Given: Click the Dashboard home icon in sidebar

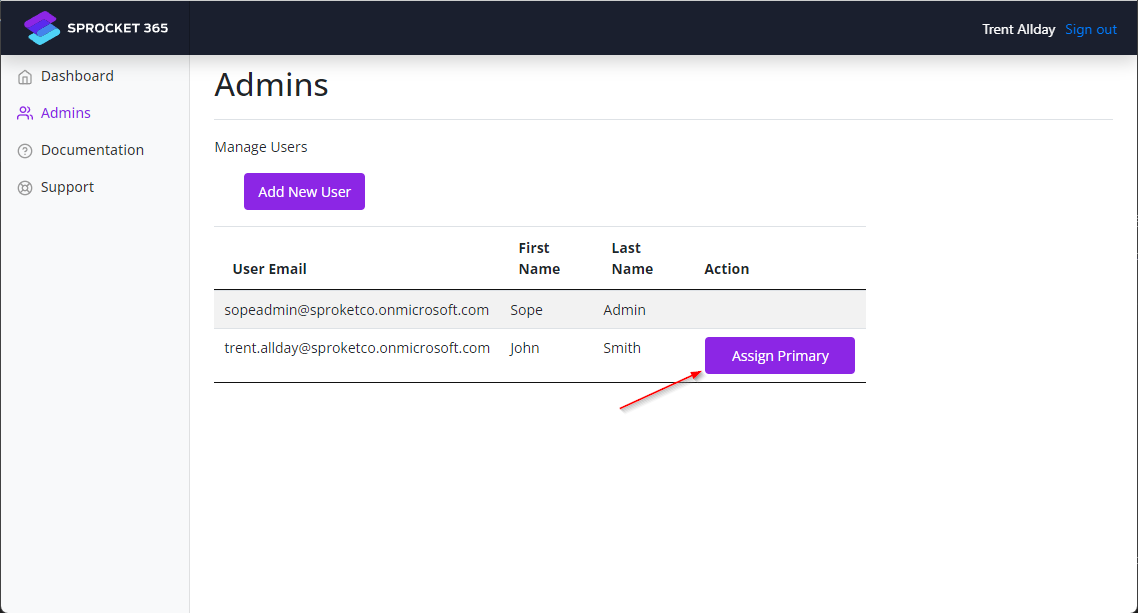Looking at the screenshot, I should click(x=25, y=77).
